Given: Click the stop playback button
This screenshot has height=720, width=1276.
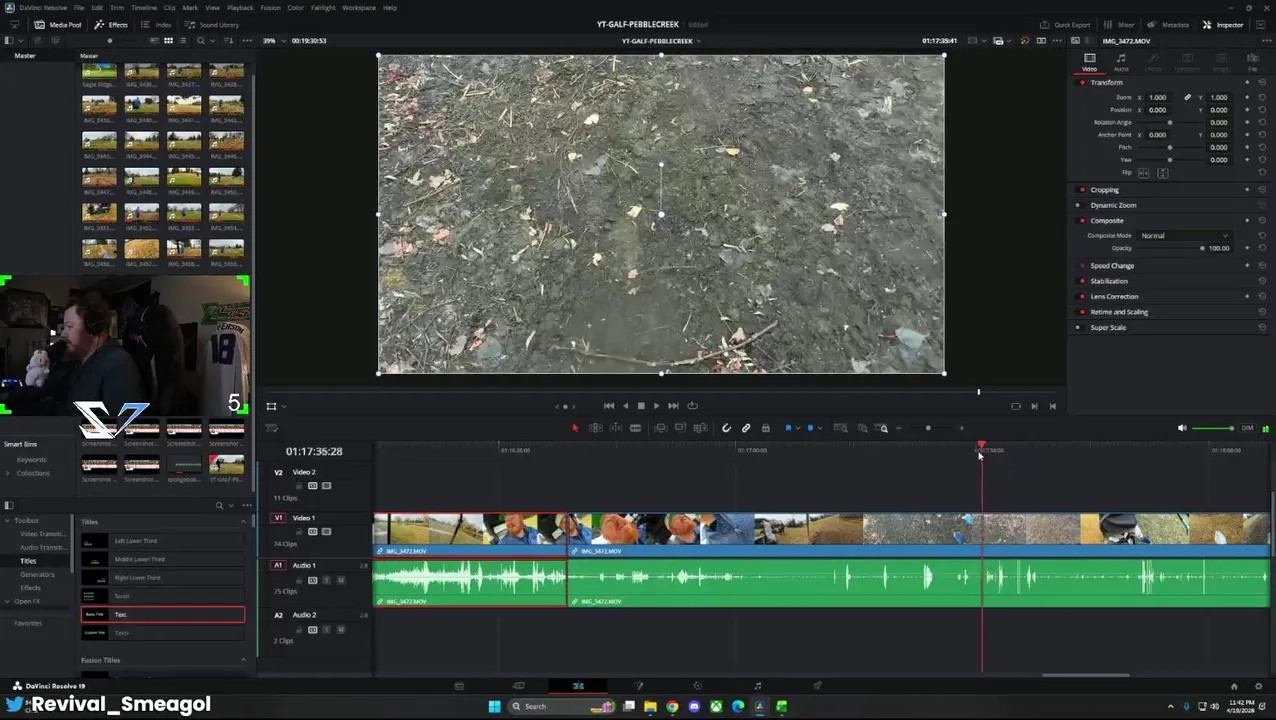Looking at the screenshot, I should pyautogui.click(x=641, y=406).
